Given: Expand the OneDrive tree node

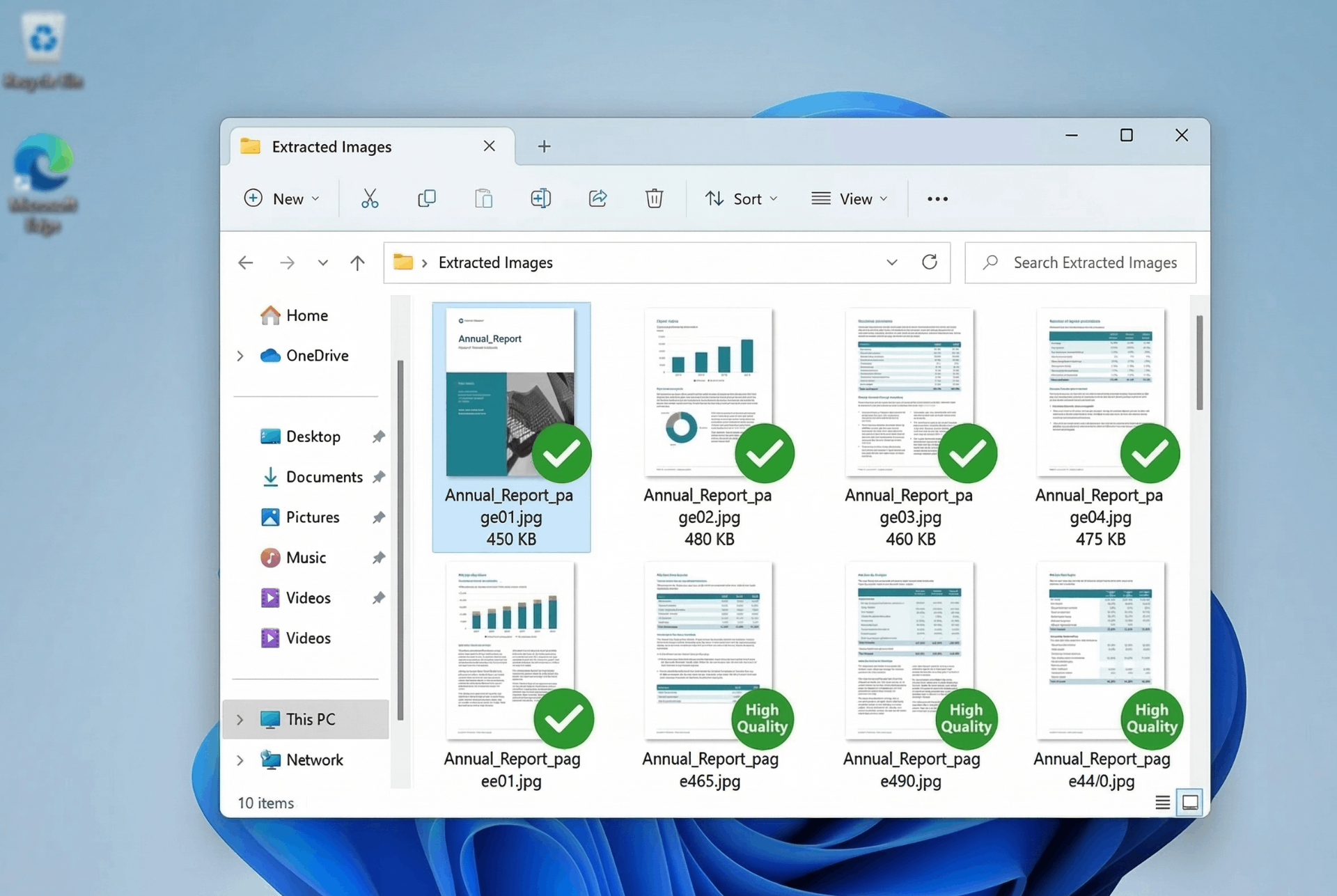Looking at the screenshot, I should (240, 356).
